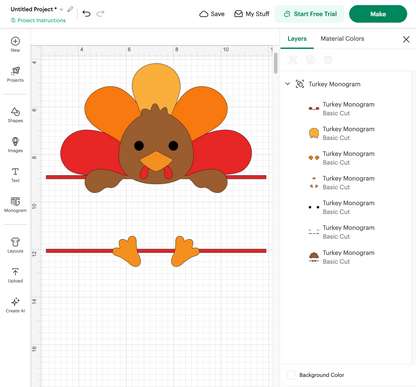Open the Monogram maker tool
The height and width of the screenshot is (387, 416).
pyautogui.click(x=15, y=201)
